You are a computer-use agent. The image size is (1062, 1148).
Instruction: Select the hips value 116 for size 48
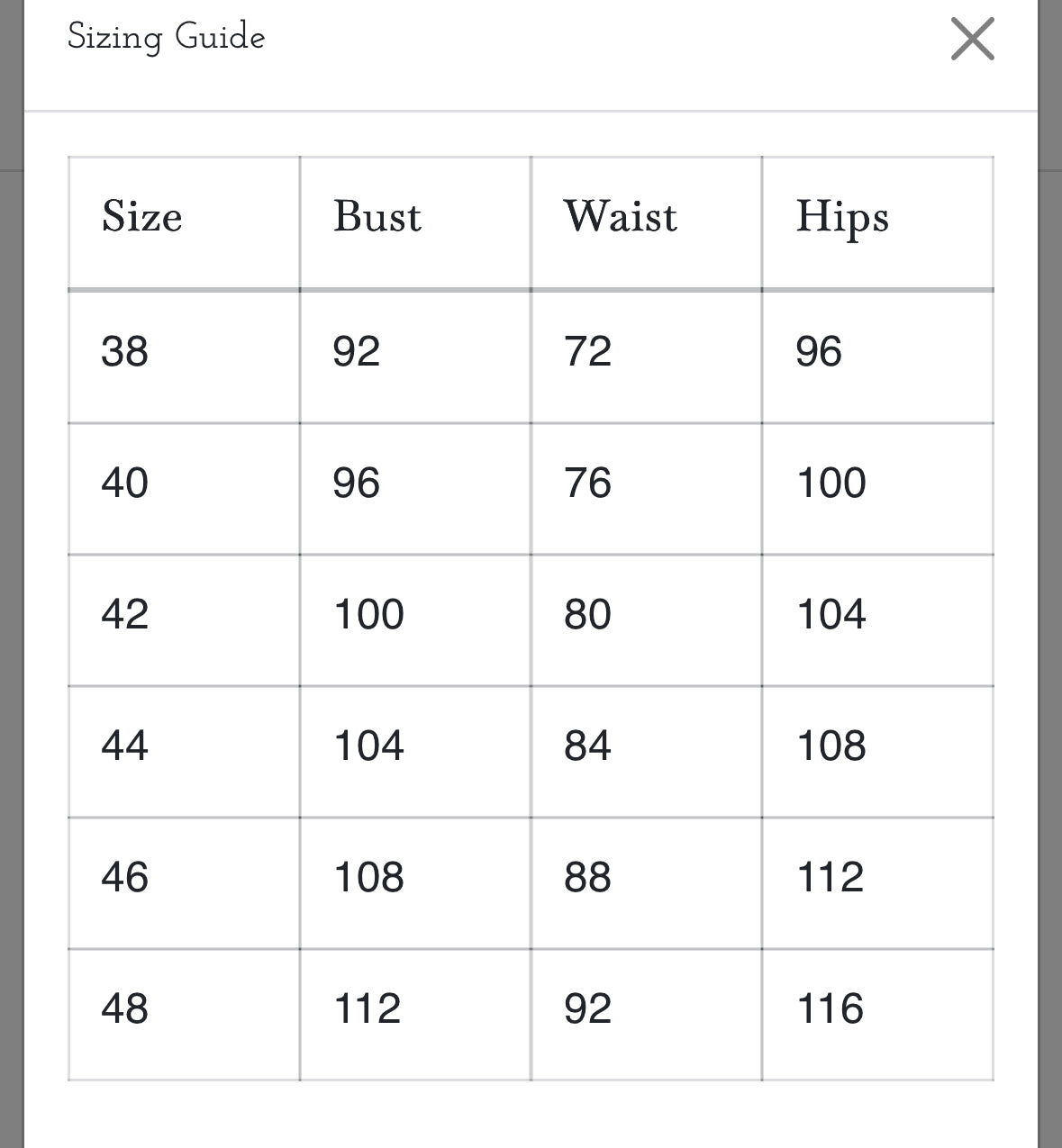tap(831, 1008)
